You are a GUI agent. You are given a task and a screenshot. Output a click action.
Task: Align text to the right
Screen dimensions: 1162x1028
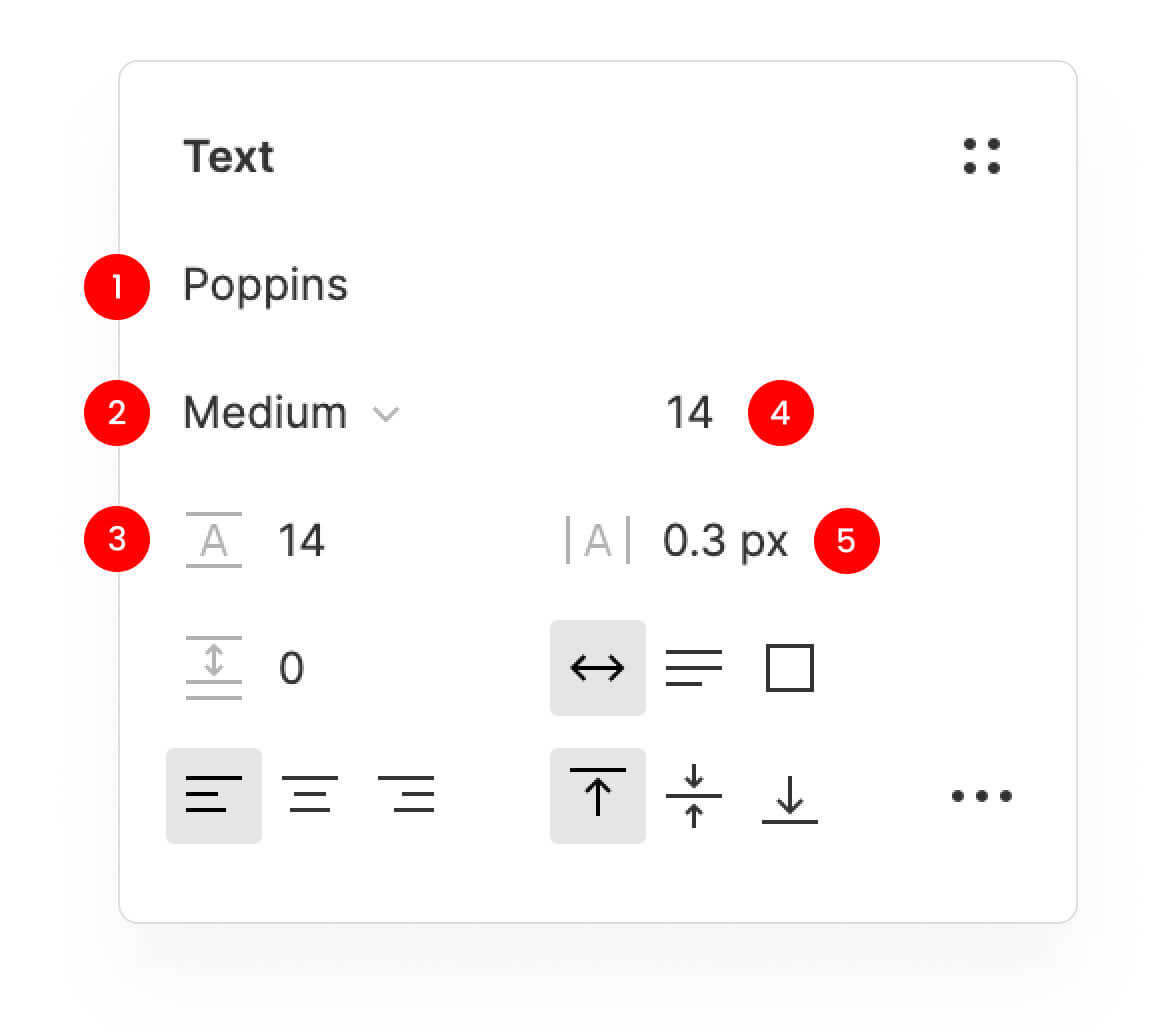[x=406, y=796]
